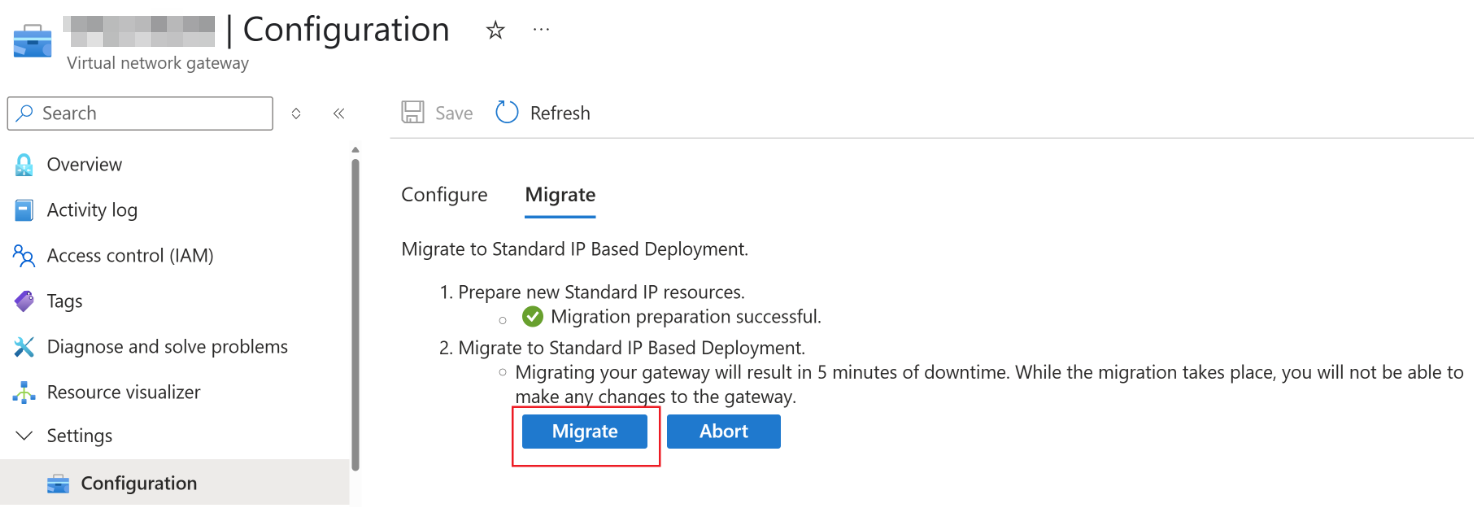Collapse the Settings section chevron
Image resolution: width=1474 pixels, height=507 pixels.
click(x=24, y=436)
